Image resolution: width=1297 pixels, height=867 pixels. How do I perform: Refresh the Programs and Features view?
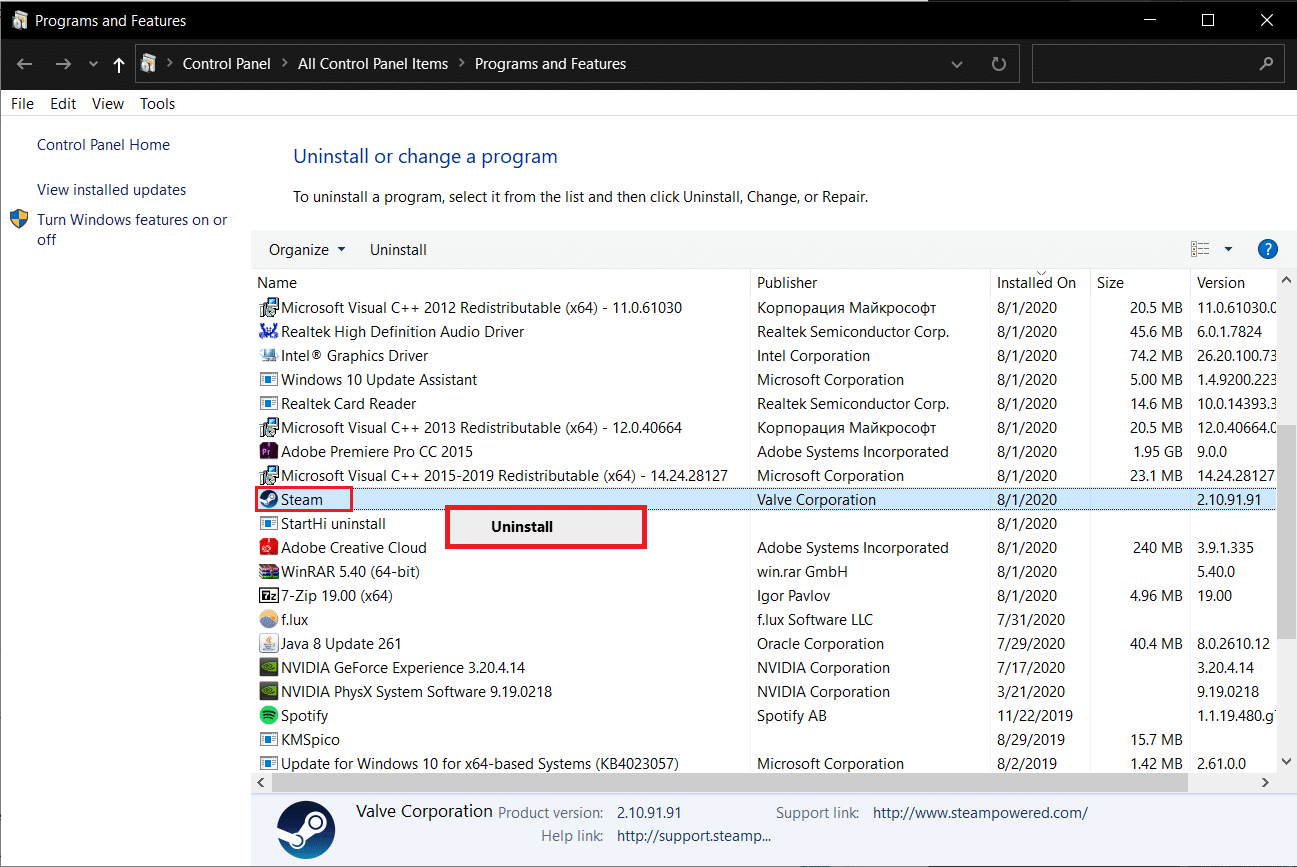(x=998, y=64)
